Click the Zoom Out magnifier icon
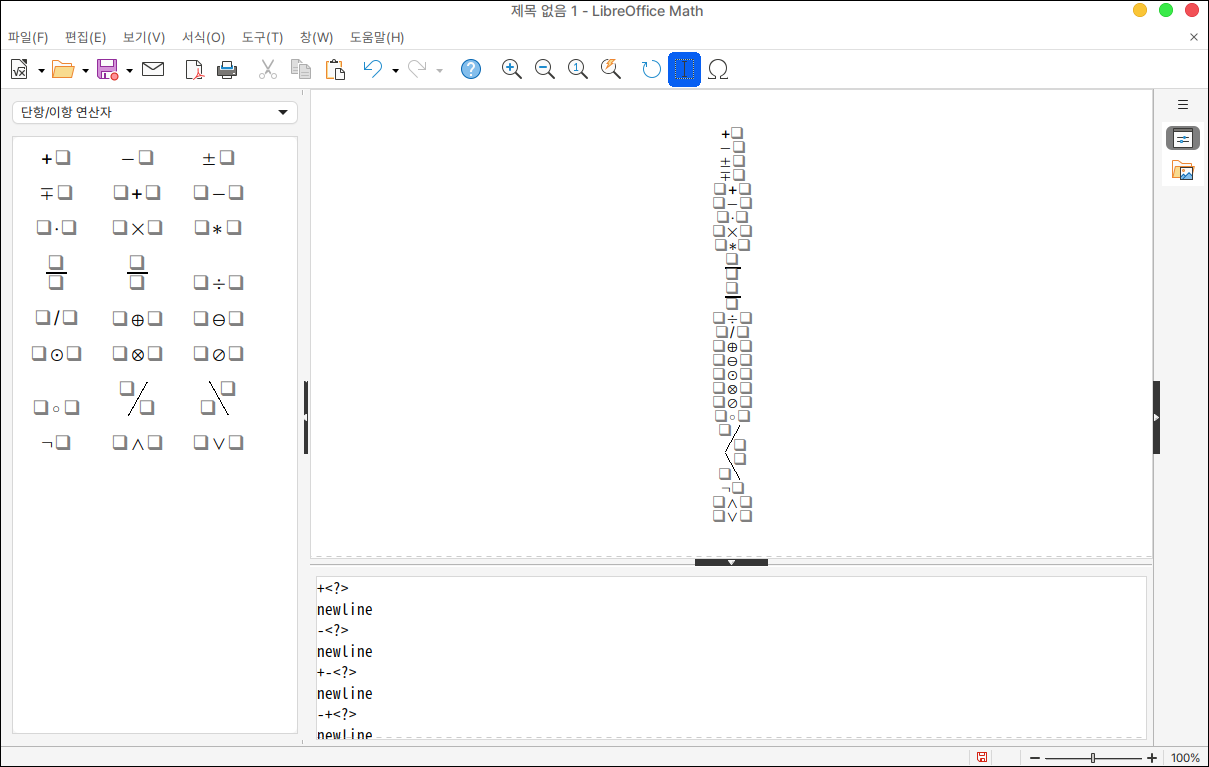 [545, 69]
